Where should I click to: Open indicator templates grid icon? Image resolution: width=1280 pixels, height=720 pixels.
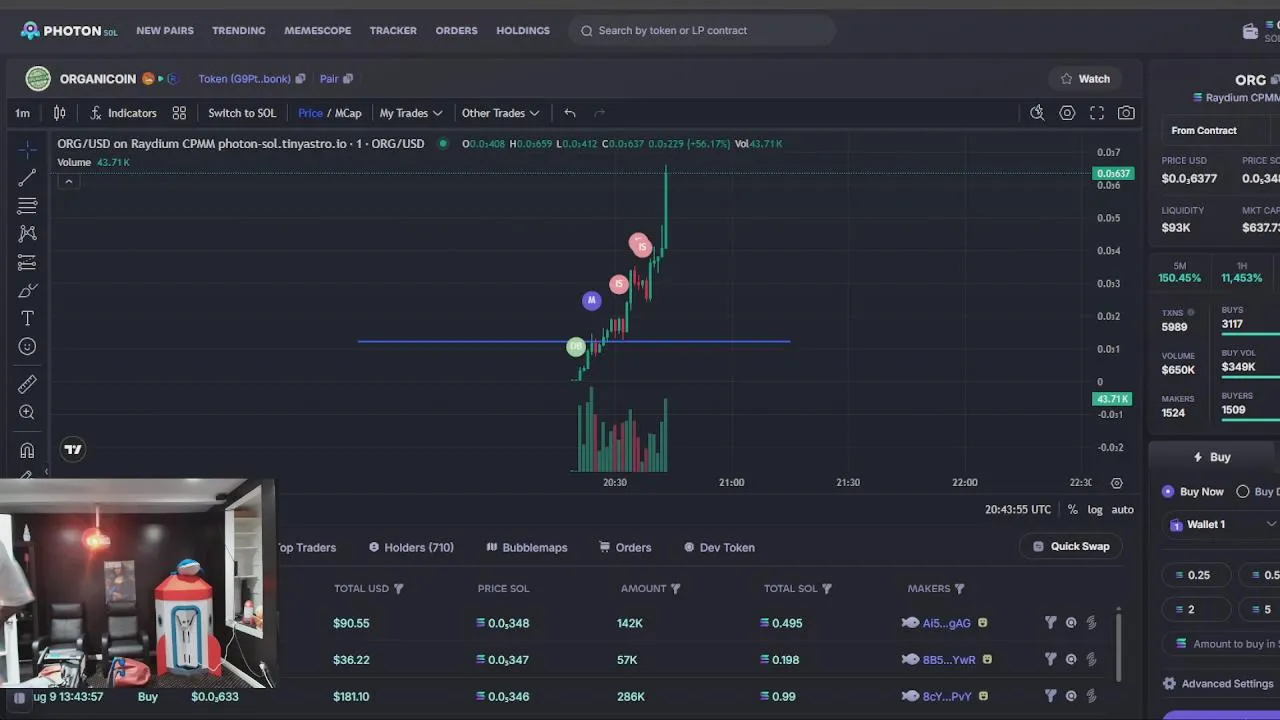click(179, 113)
